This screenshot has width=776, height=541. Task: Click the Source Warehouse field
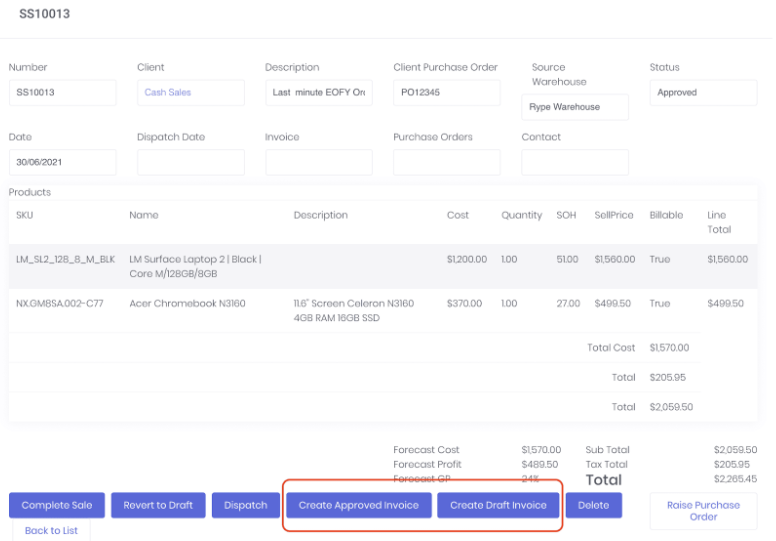(x=575, y=107)
